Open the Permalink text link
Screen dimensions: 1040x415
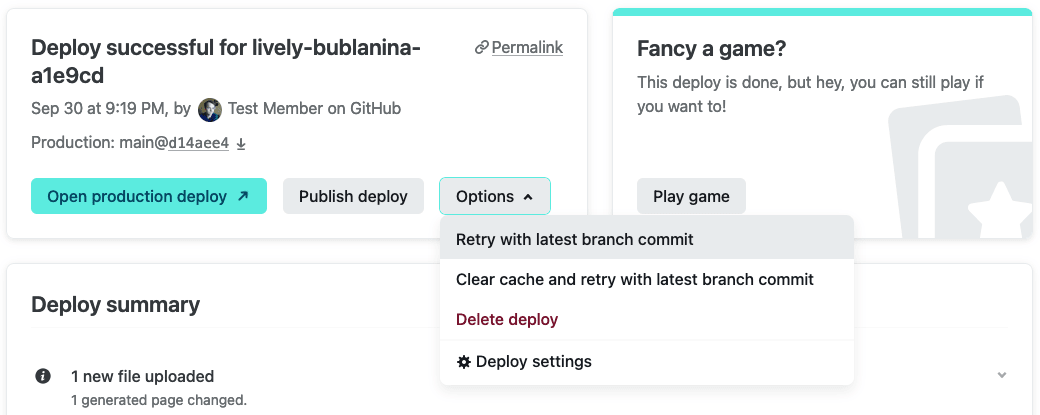527,48
